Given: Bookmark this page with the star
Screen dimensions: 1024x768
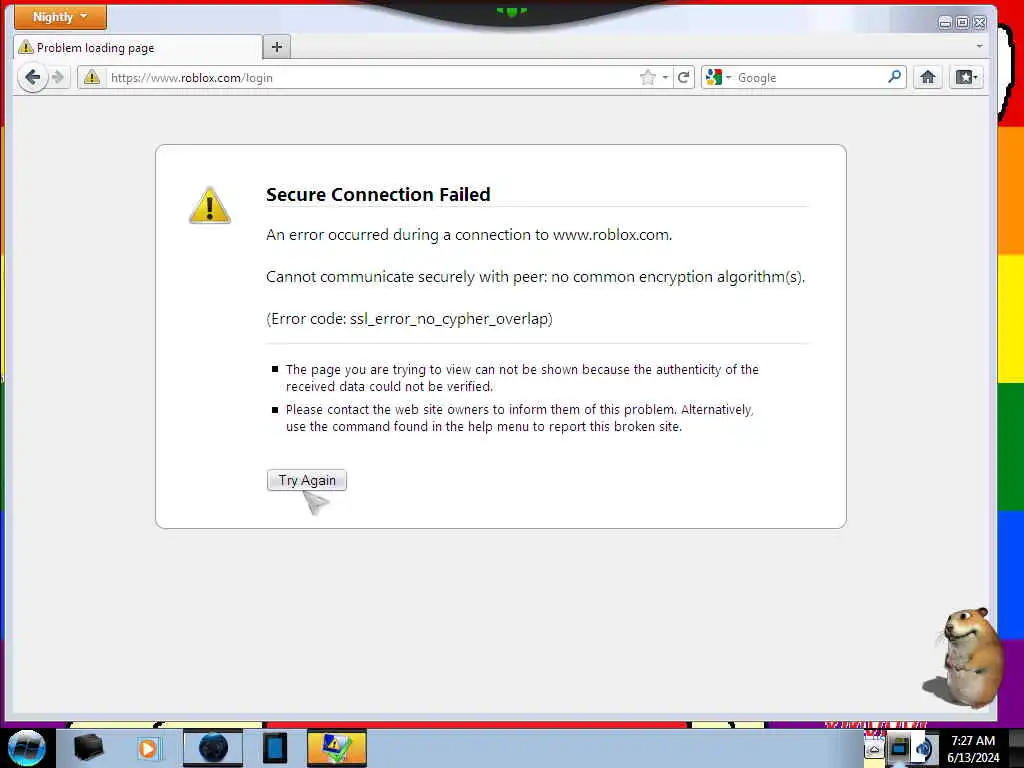Looking at the screenshot, I should (x=647, y=78).
